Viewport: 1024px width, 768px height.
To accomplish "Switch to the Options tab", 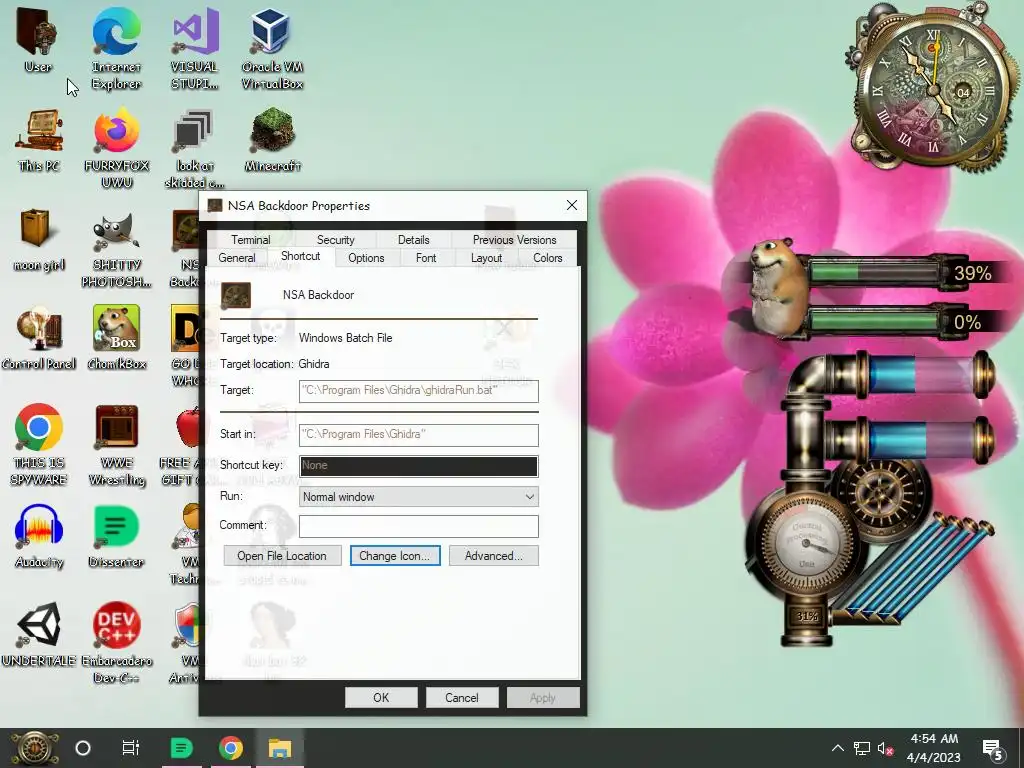I will (x=366, y=258).
